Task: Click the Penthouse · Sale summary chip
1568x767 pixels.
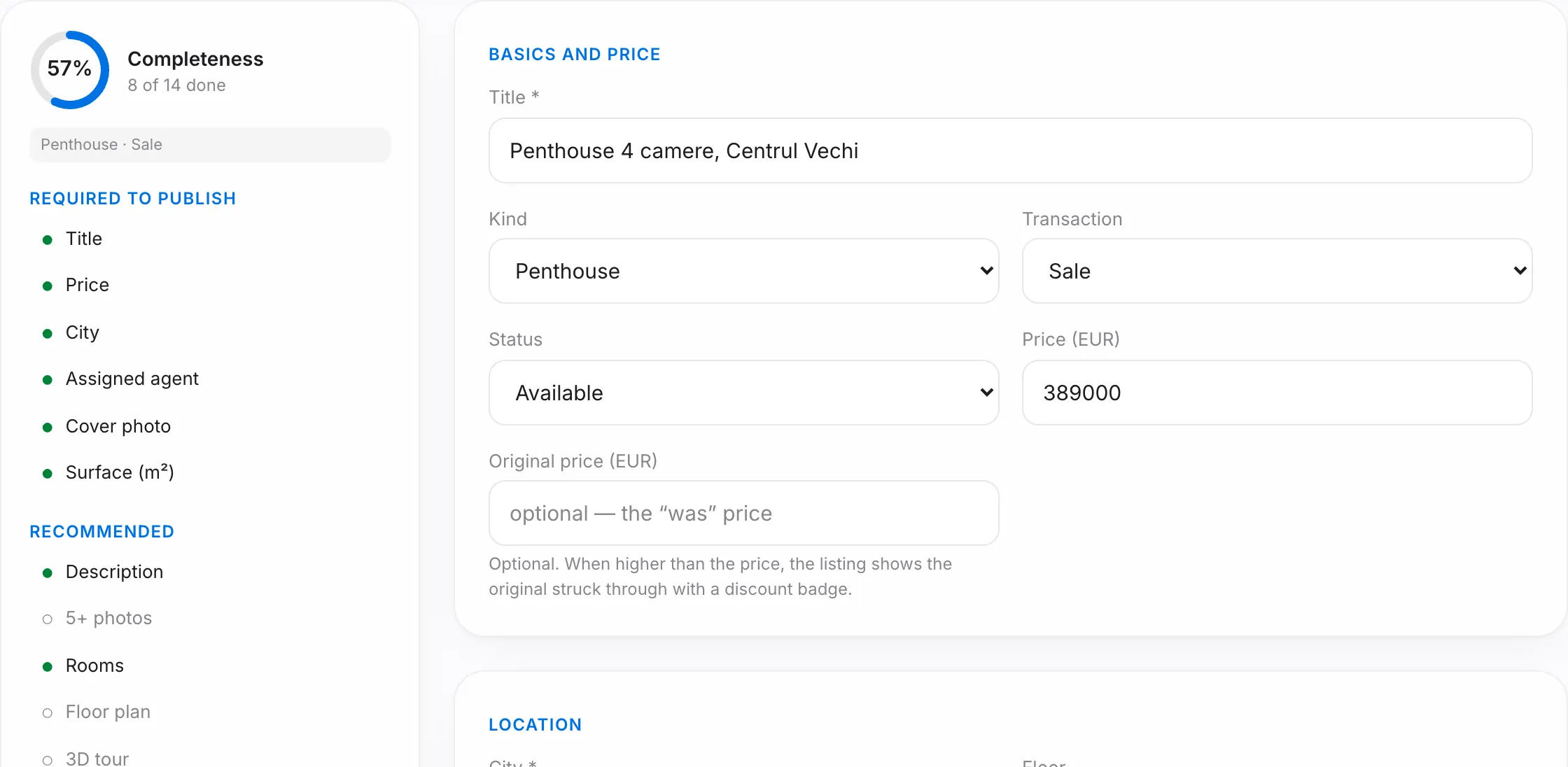Action: (210, 145)
